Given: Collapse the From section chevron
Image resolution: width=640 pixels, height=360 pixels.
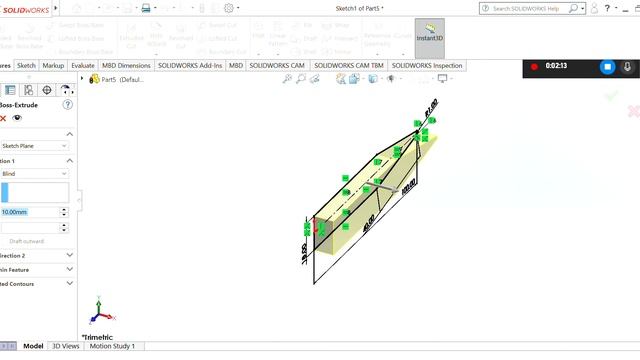Looking at the screenshot, I should click(x=70, y=134).
